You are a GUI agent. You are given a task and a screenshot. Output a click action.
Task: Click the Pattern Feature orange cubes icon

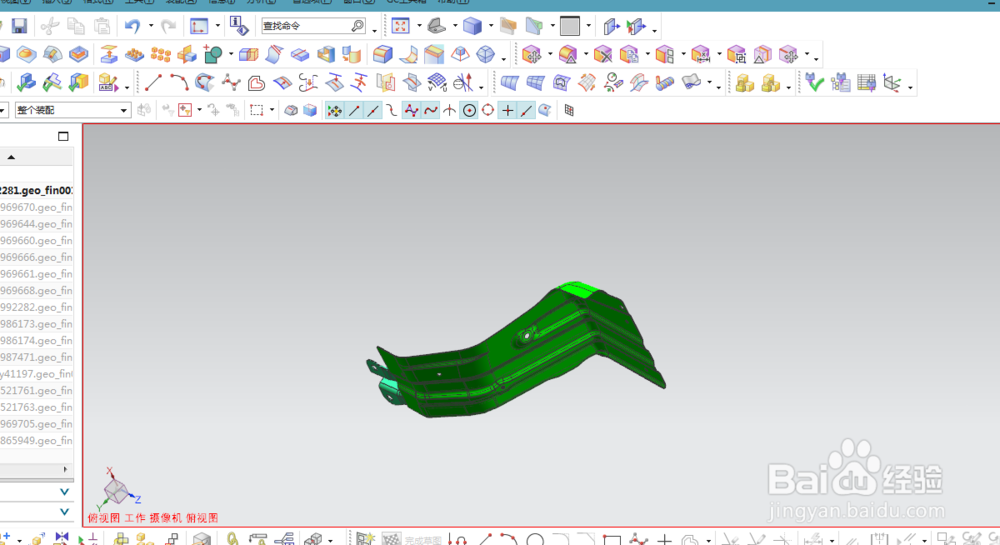point(161,55)
